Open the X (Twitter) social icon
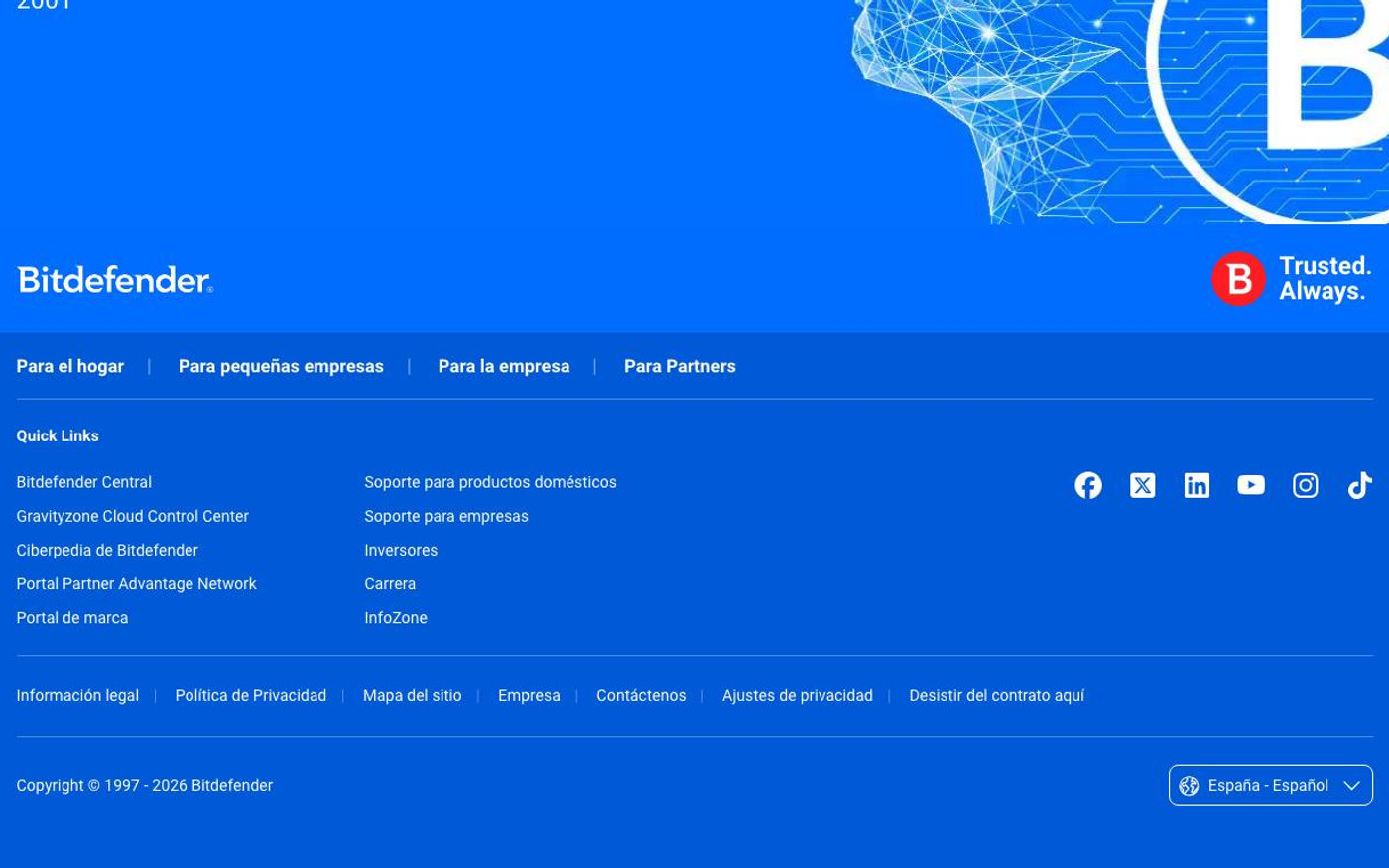The image size is (1389, 868). point(1143,485)
